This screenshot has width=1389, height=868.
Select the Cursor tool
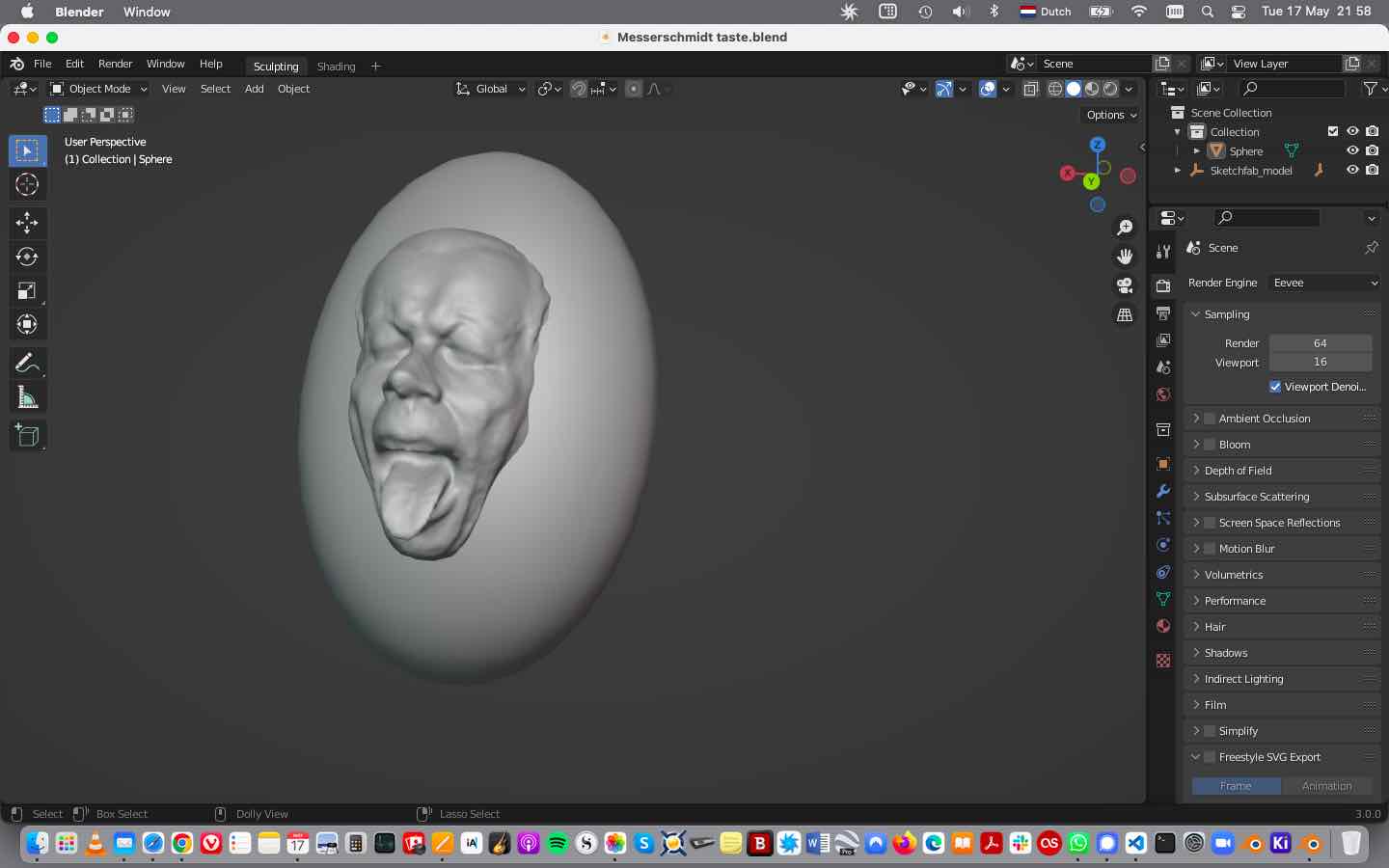(x=27, y=184)
